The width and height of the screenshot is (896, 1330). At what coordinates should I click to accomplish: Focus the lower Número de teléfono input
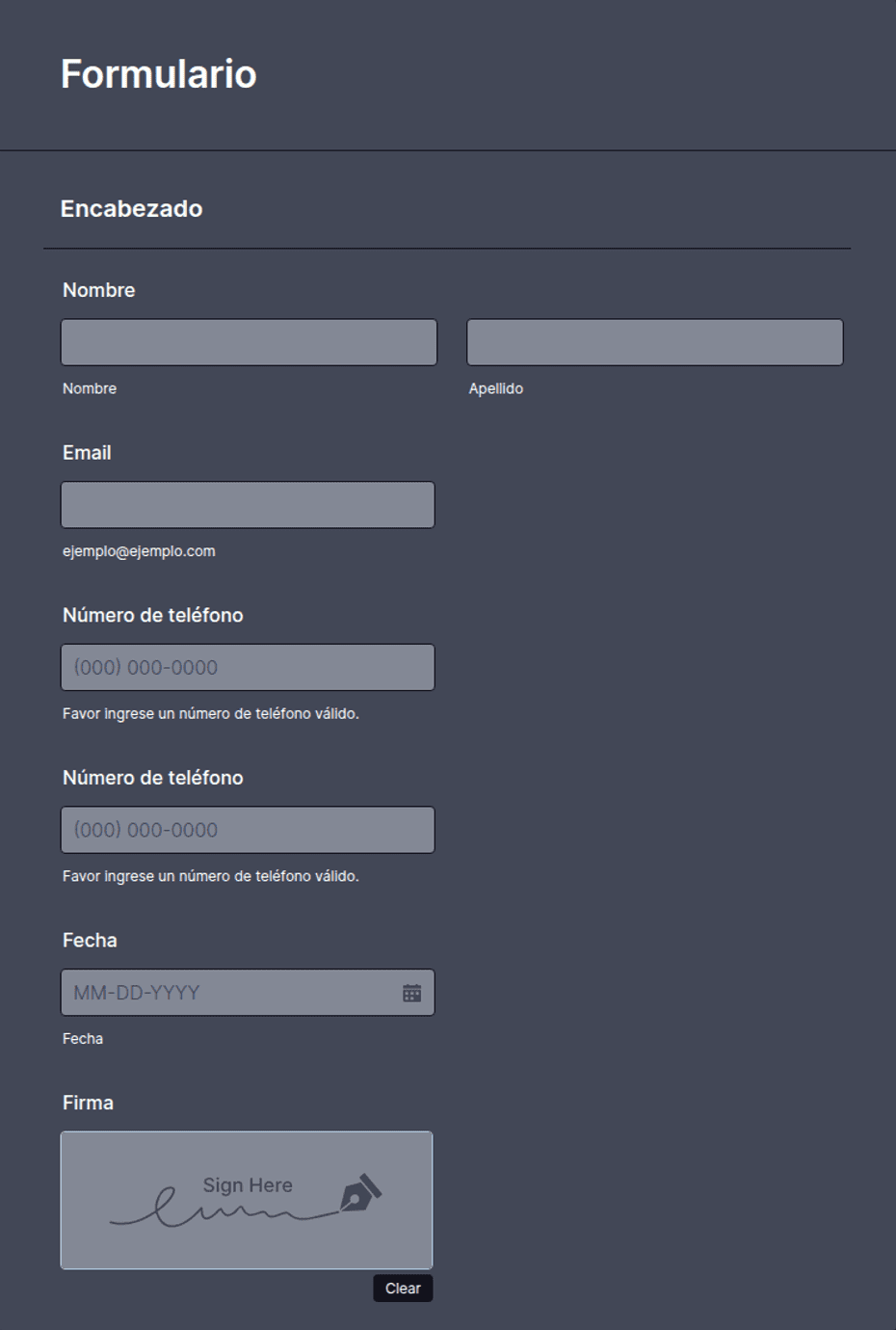pyautogui.click(x=248, y=830)
